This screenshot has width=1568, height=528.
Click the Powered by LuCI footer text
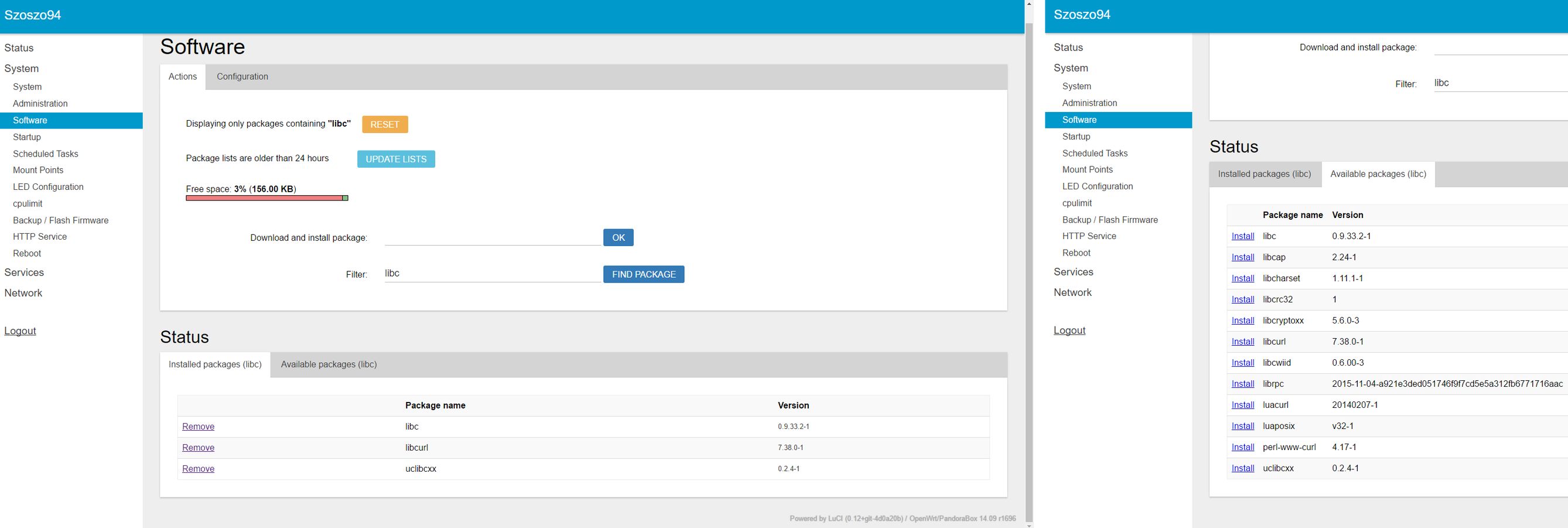(x=903, y=519)
